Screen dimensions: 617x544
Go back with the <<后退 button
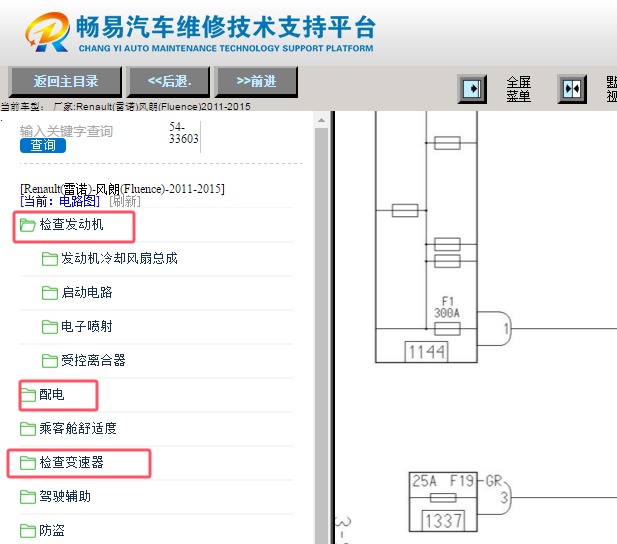click(168, 81)
